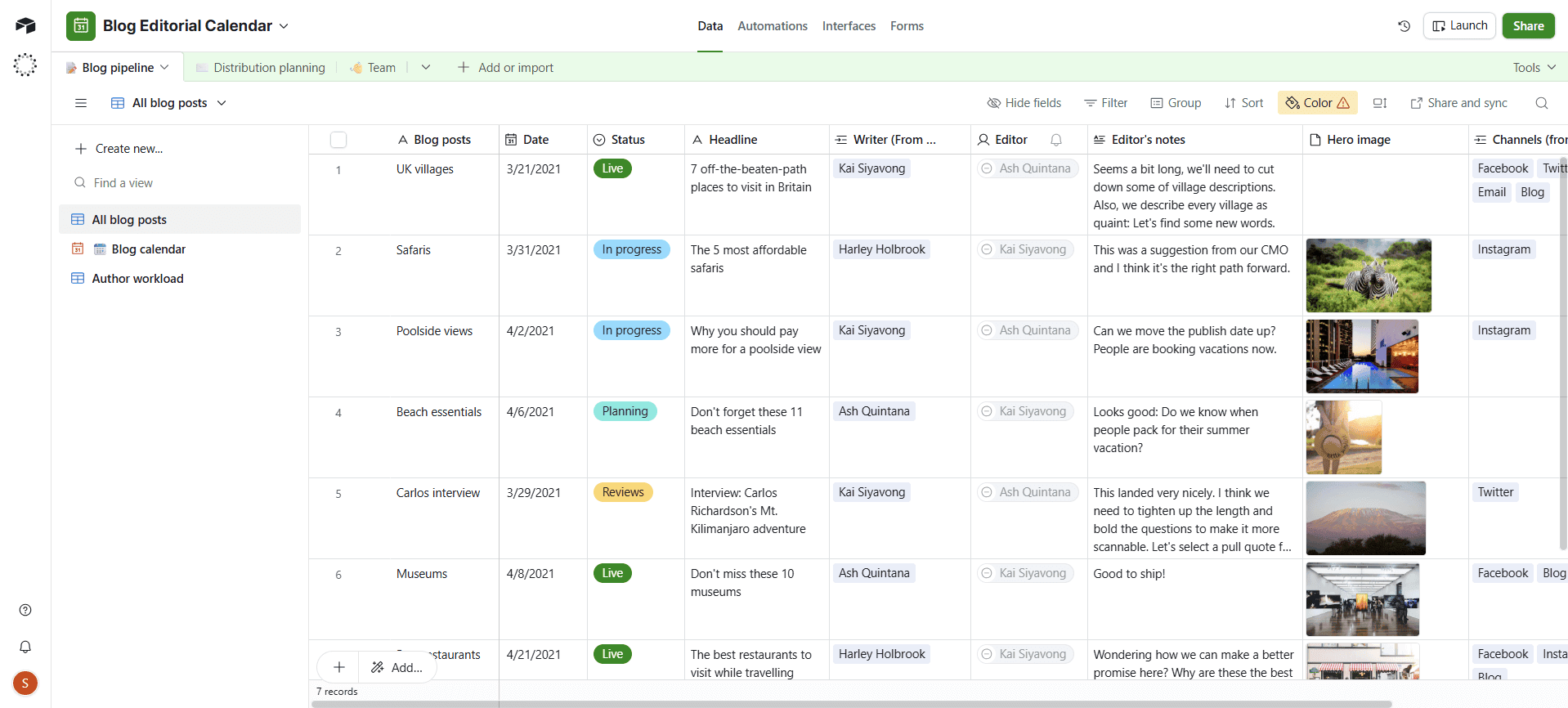Screen dimensions: 1568x708
Task: Expand the Blog Editorial Calendar base menu
Action: 284,26
